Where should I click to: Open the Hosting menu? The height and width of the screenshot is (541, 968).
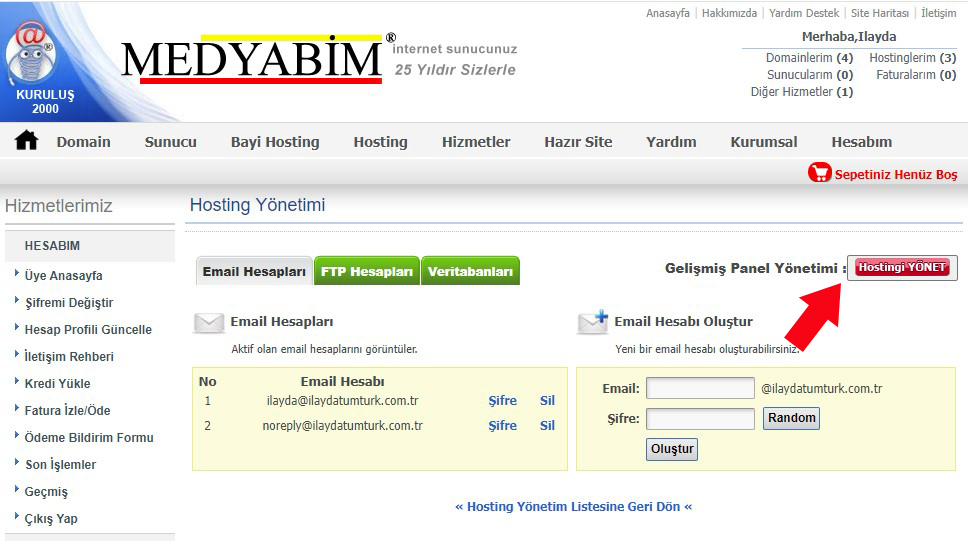[380, 142]
